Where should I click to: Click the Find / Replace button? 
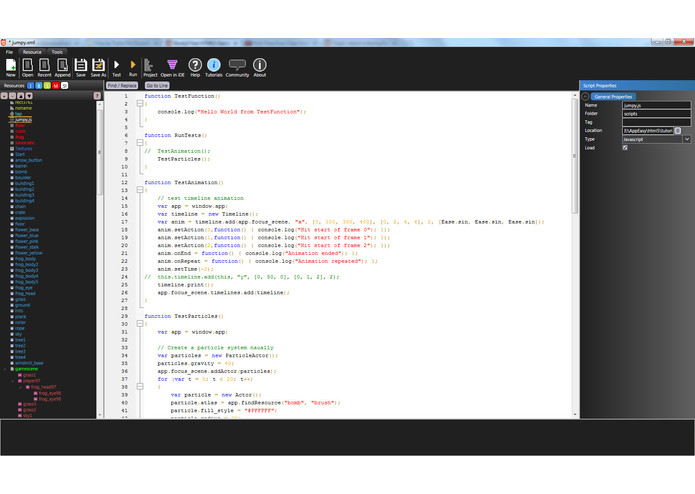pos(122,86)
